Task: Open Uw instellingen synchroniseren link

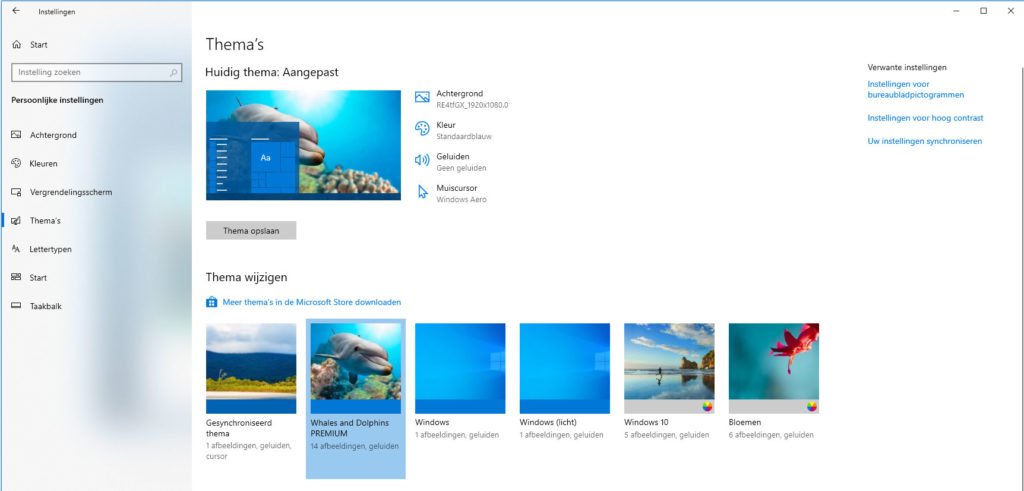Action: coord(924,141)
